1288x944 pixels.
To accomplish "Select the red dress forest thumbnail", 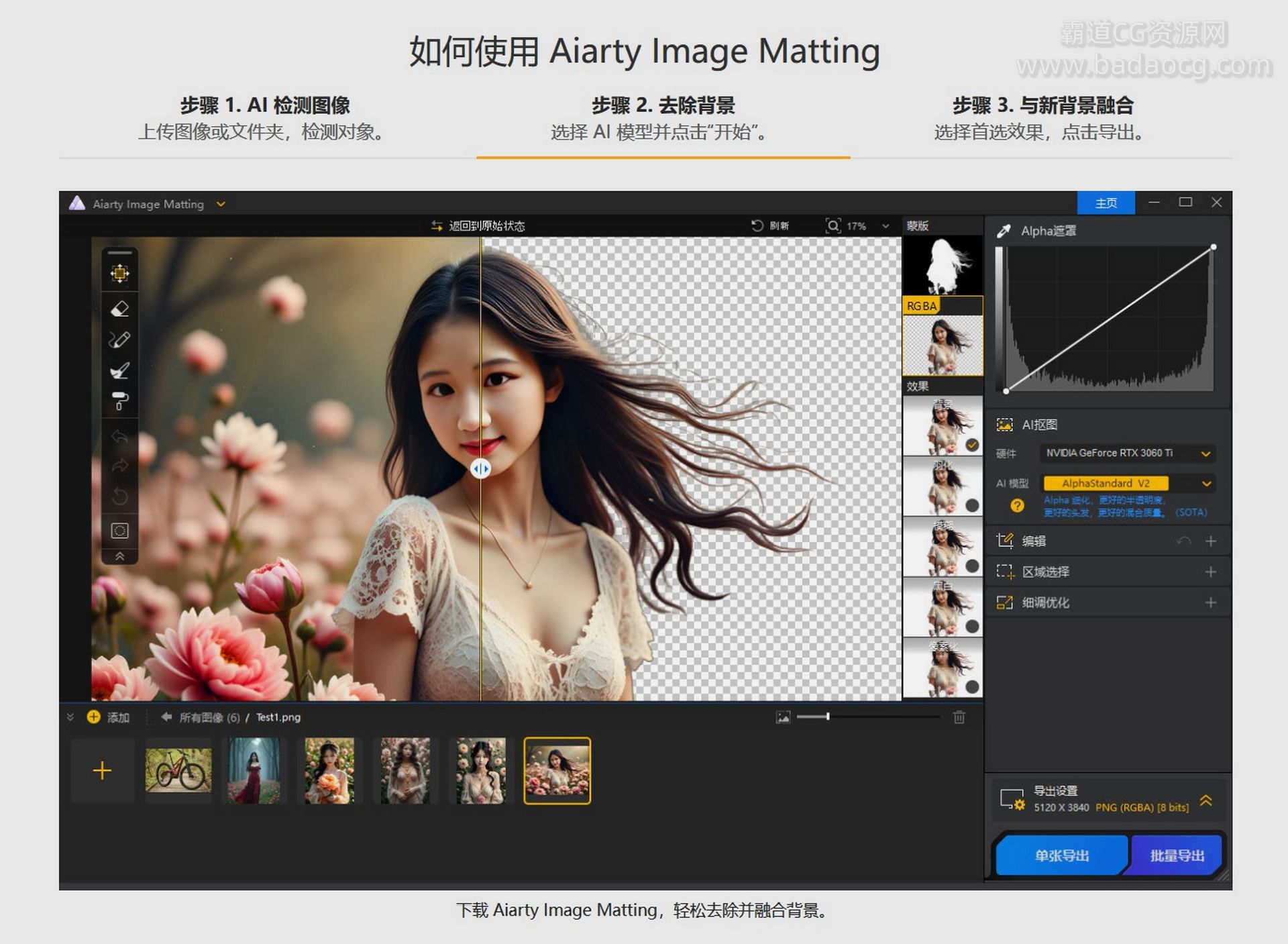I will coord(254,770).
